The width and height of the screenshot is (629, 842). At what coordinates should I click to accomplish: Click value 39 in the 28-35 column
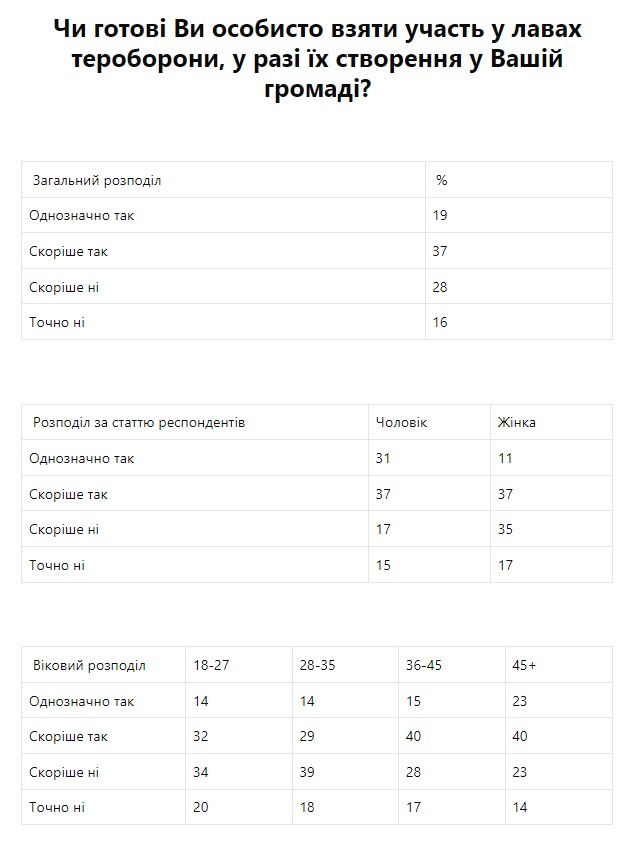pyautogui.click(x=308, y=772)
